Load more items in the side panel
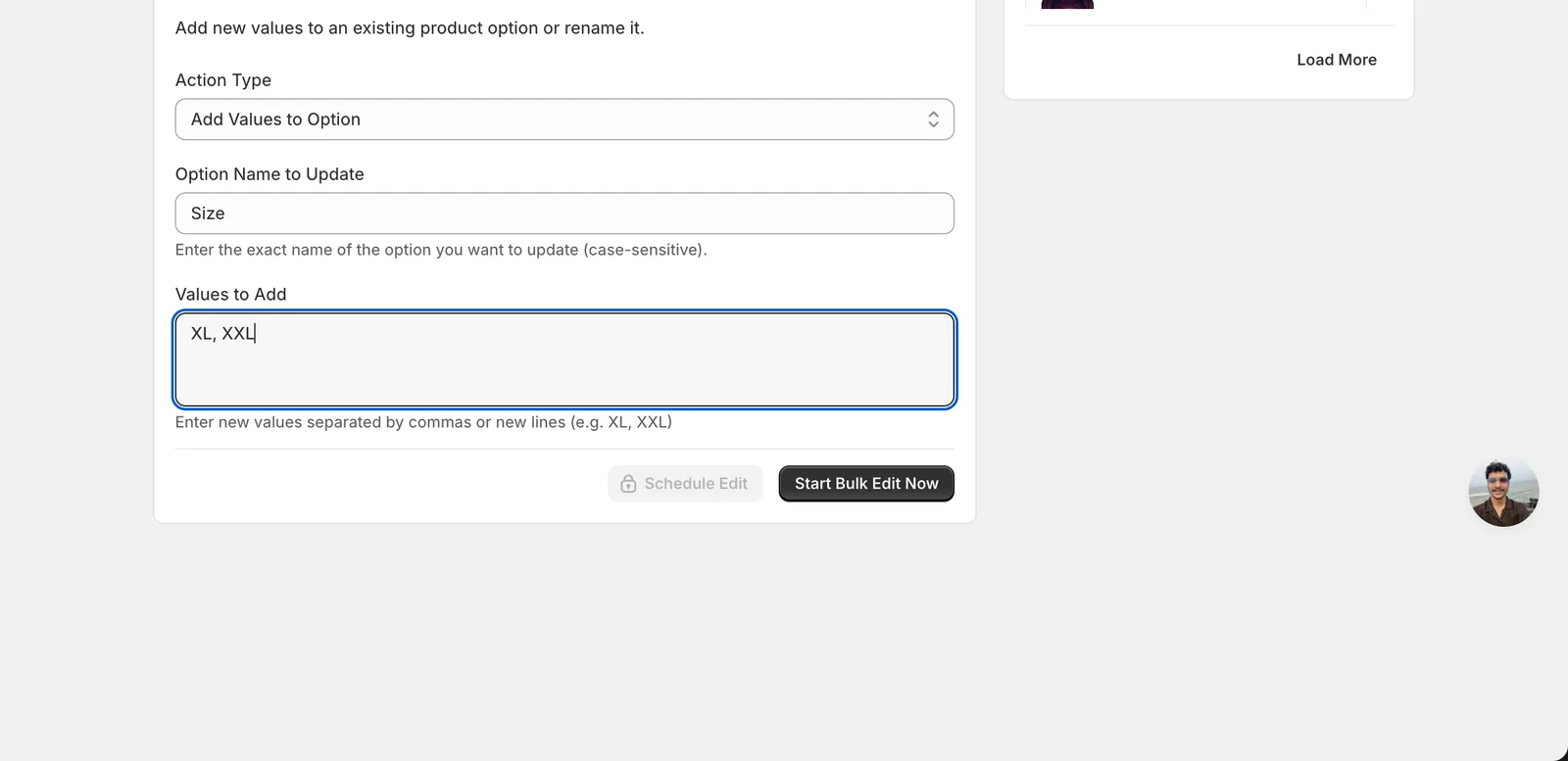The height and width of the screenshot is (761, 1568). point(1337,60)
